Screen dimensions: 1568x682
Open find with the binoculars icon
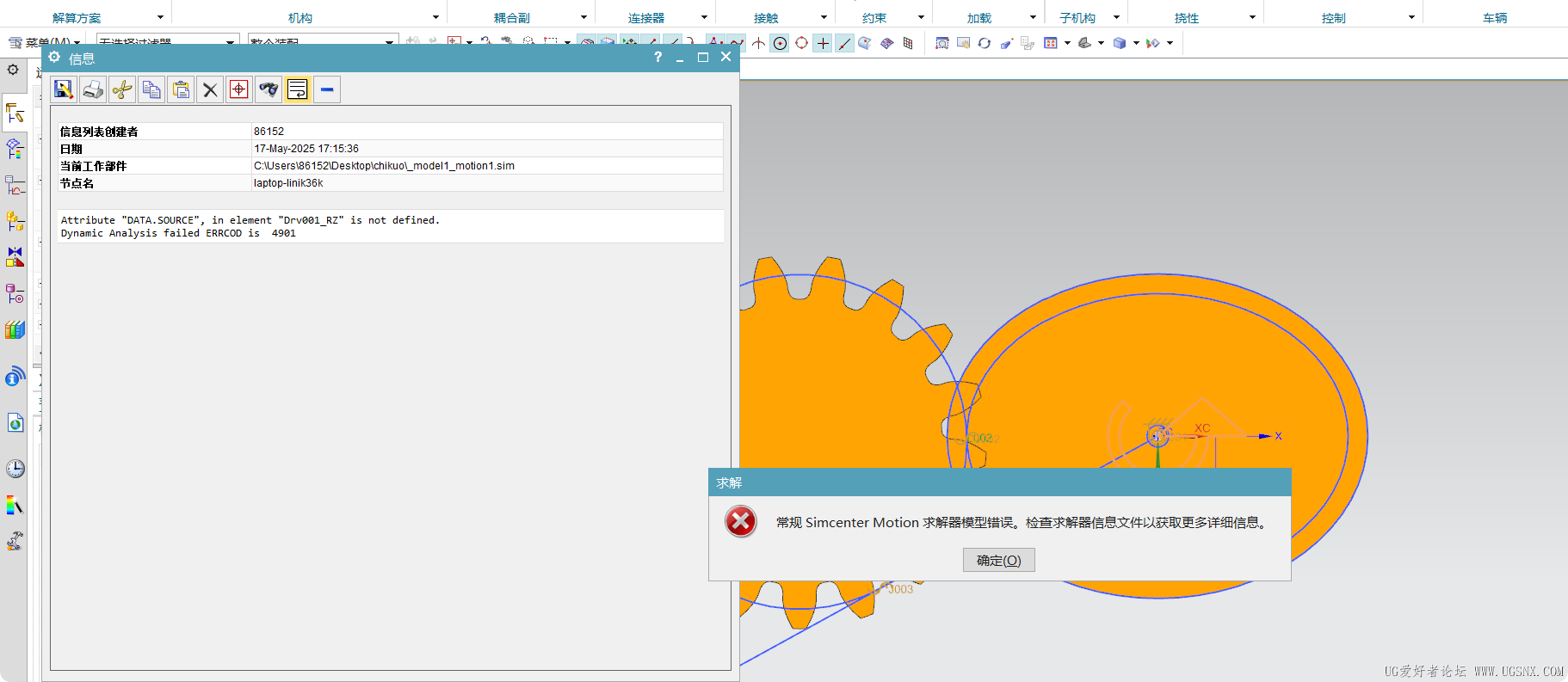[x=269, y=89]
